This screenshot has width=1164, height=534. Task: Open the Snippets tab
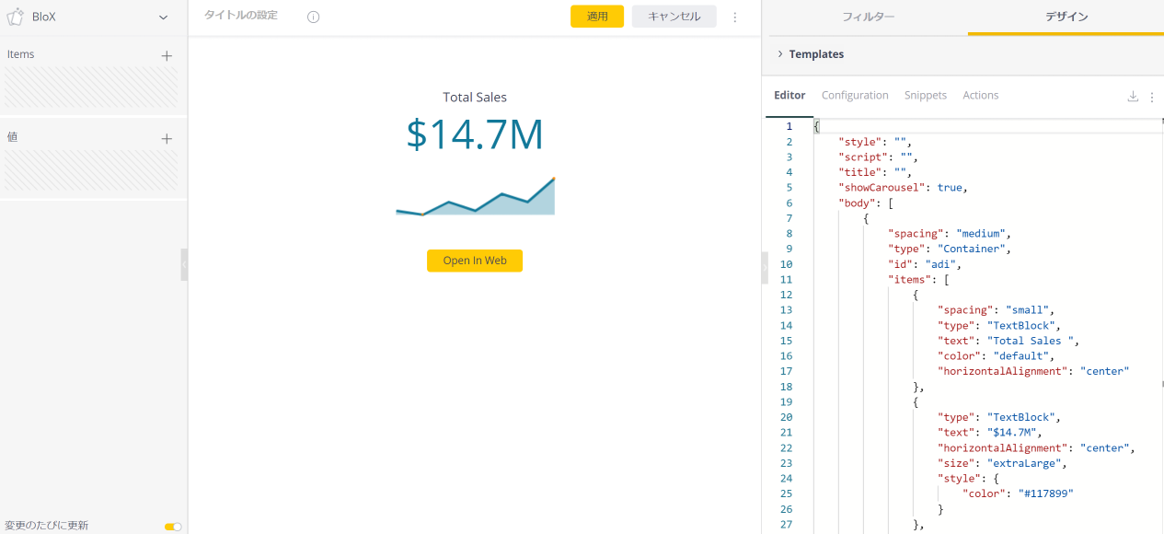coord(925,95)
